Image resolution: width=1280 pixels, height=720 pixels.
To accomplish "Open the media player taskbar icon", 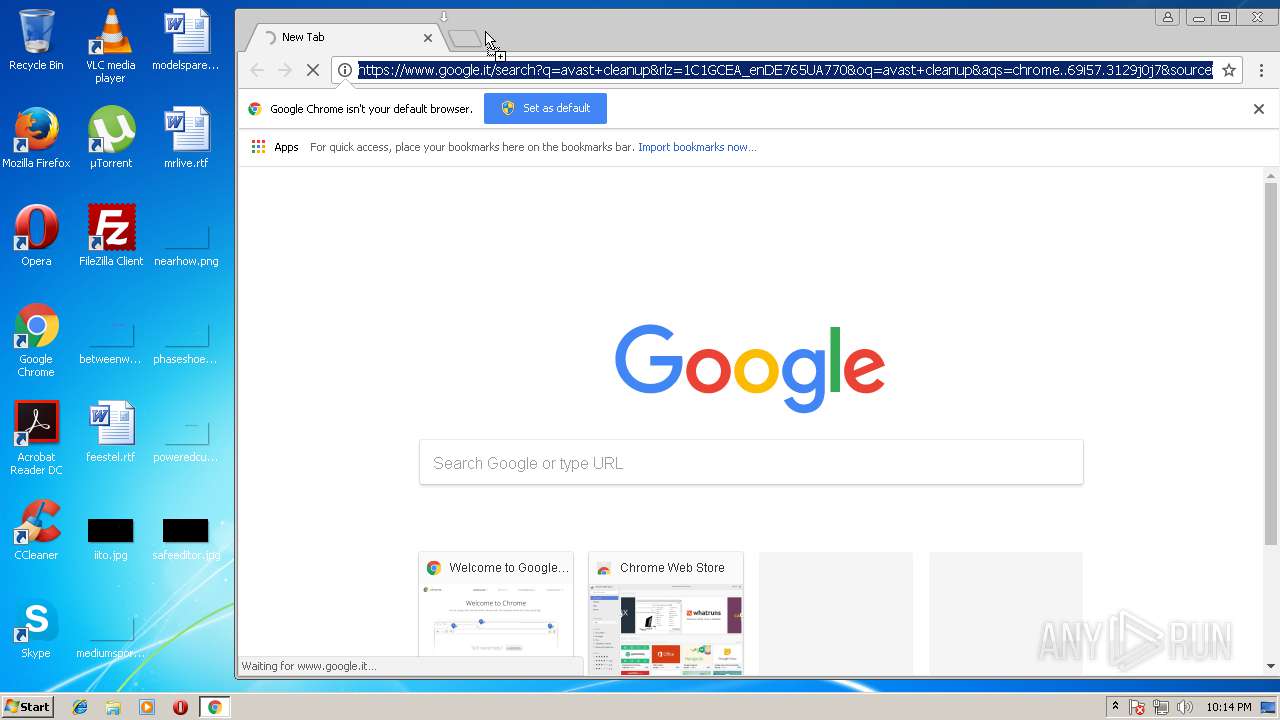I will tap(147, 707).
